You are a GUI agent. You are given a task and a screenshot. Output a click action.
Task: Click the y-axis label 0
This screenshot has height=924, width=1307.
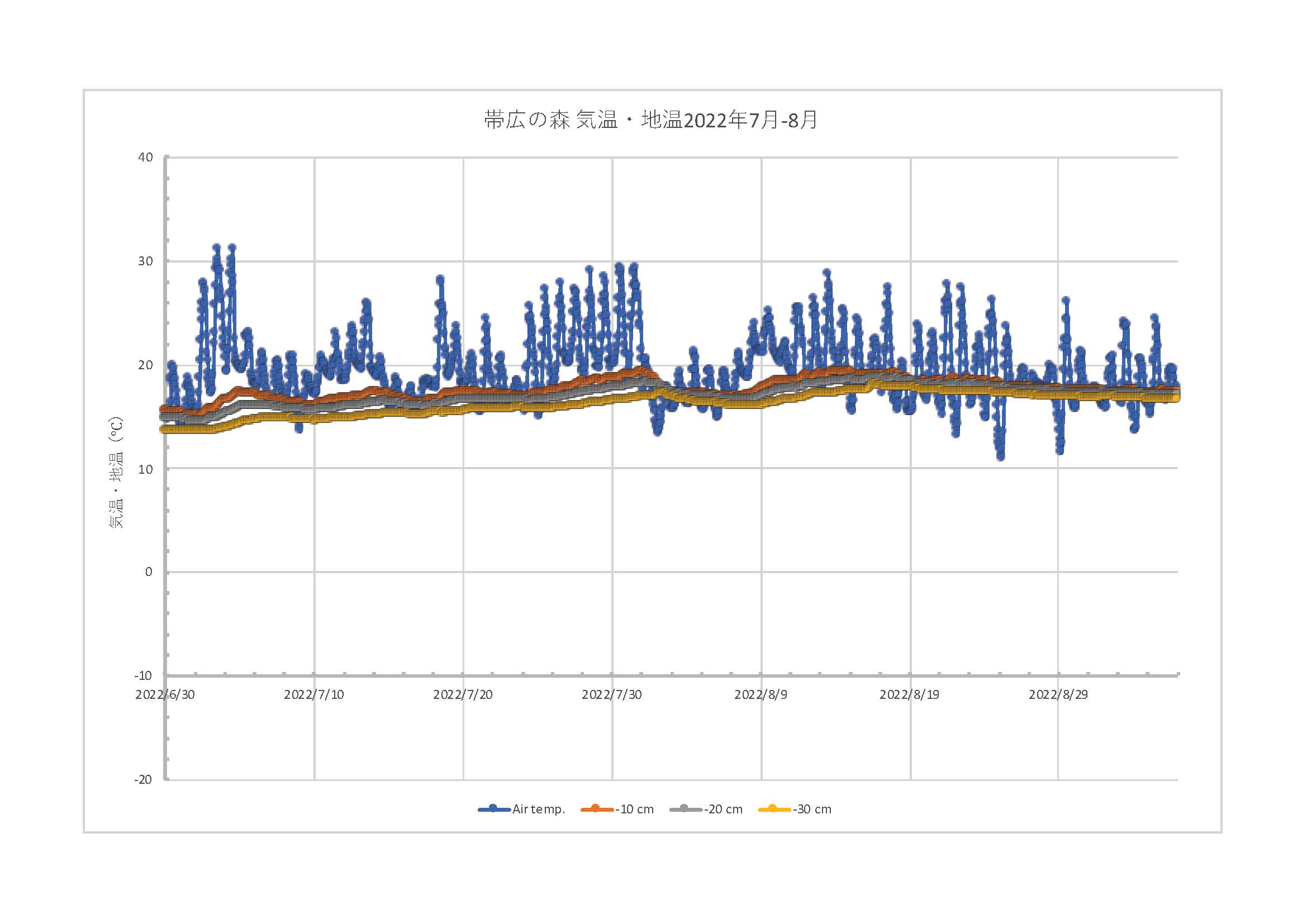(149, 573)
